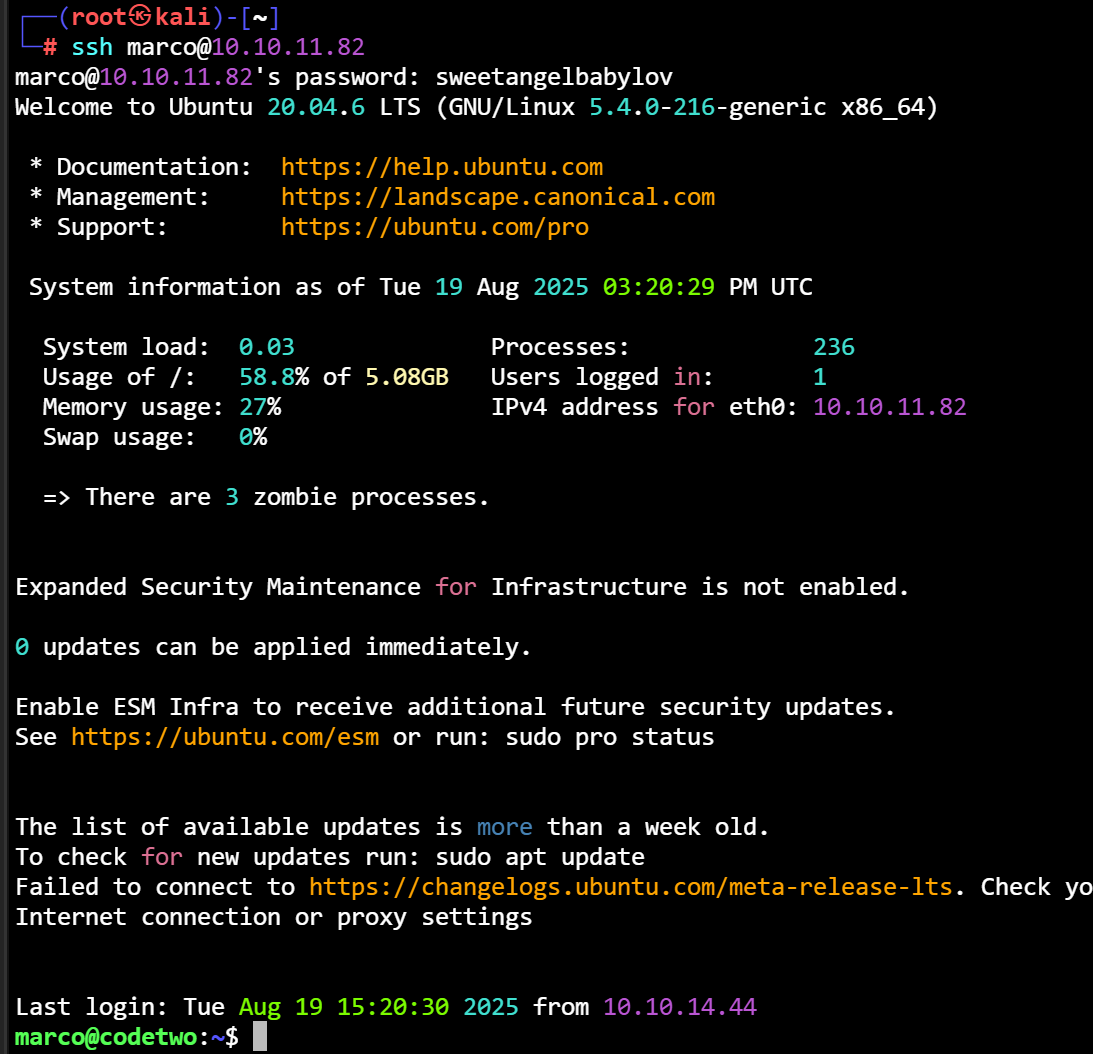Click the Kali symbol in the root prompt
The width and height of the screenshot is (1093, 1054).
coord(141,17)
